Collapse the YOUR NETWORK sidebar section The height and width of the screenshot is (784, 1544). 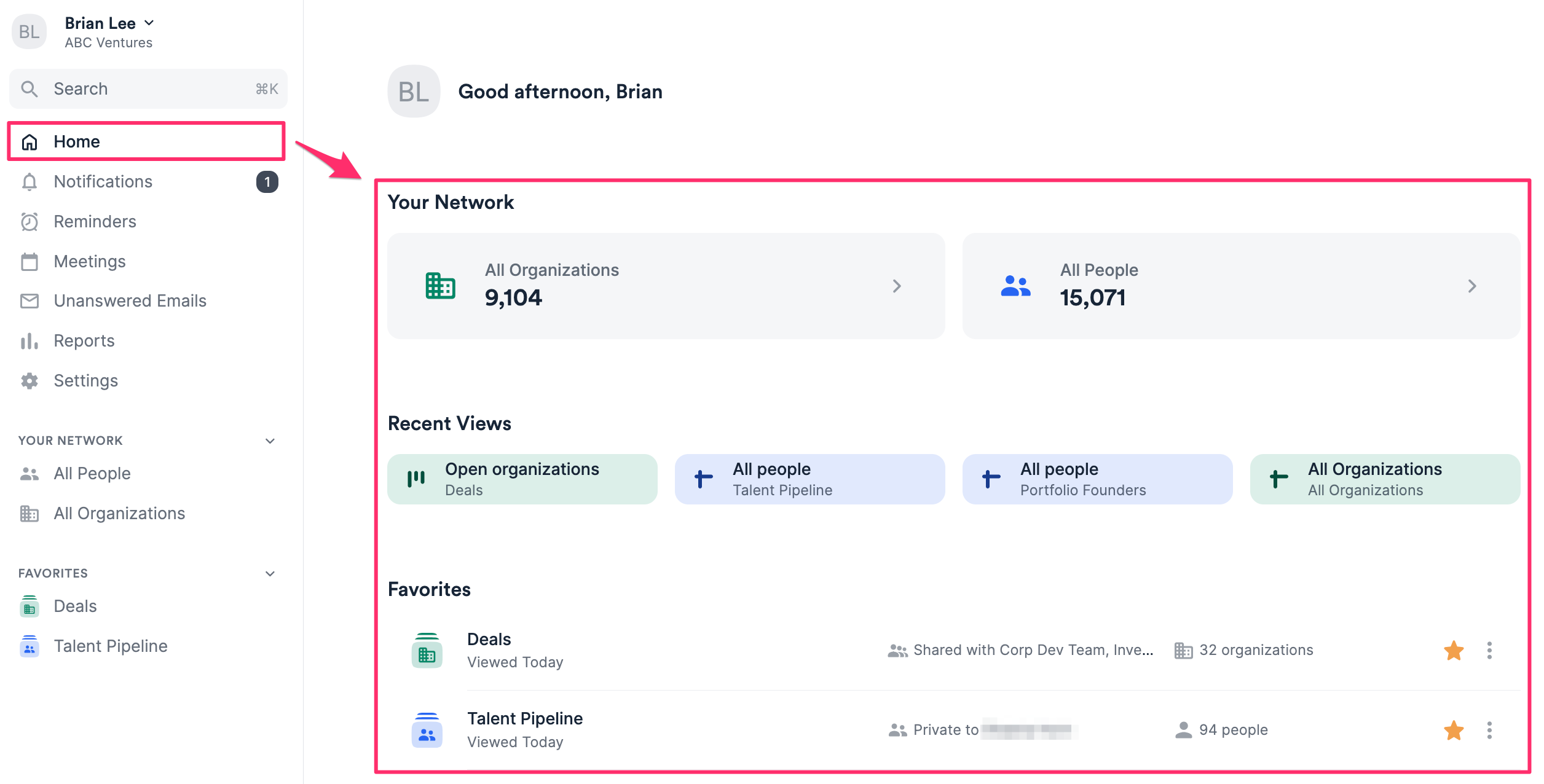[269, 440]
